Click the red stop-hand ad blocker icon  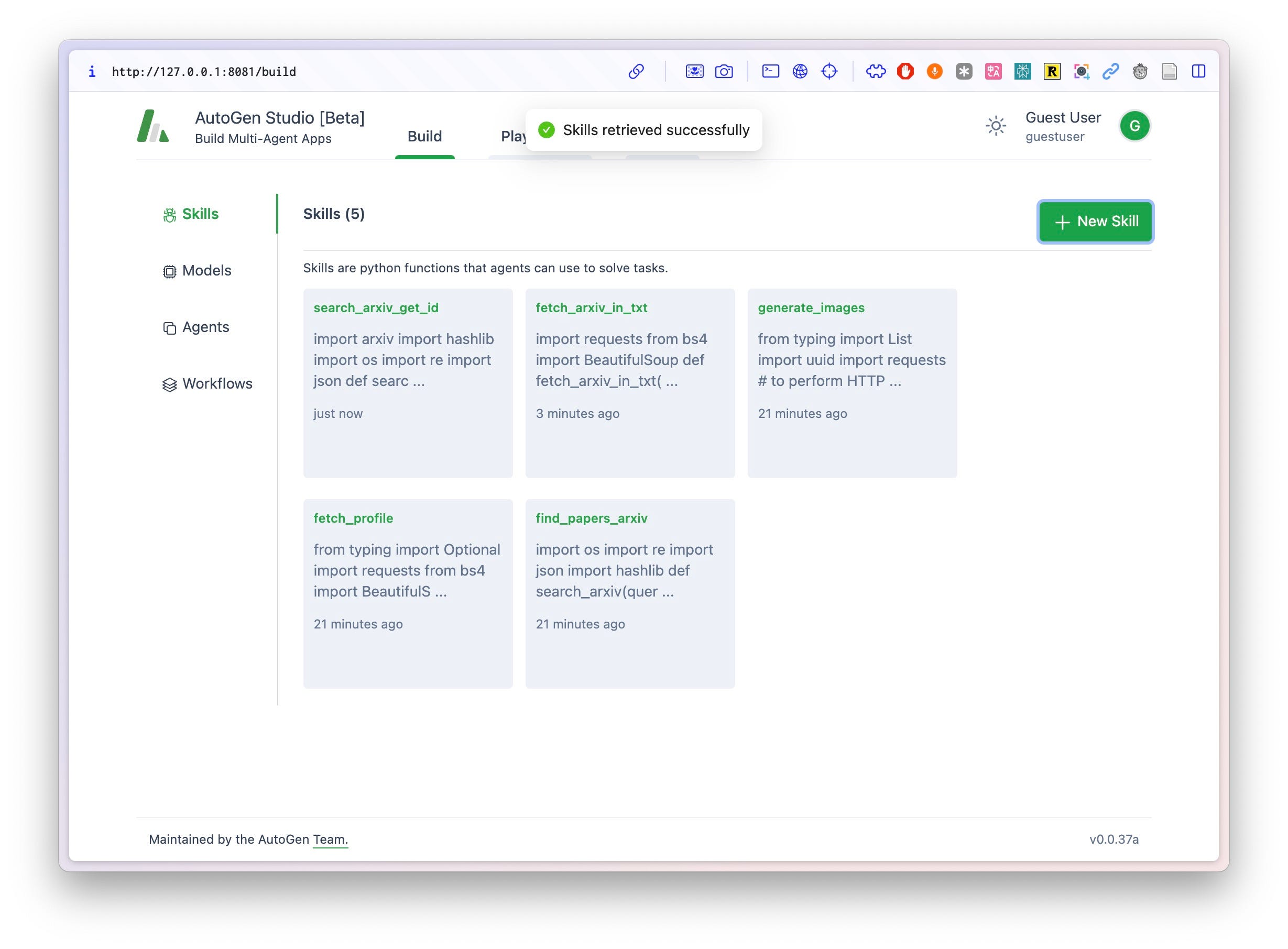point(905,71)
